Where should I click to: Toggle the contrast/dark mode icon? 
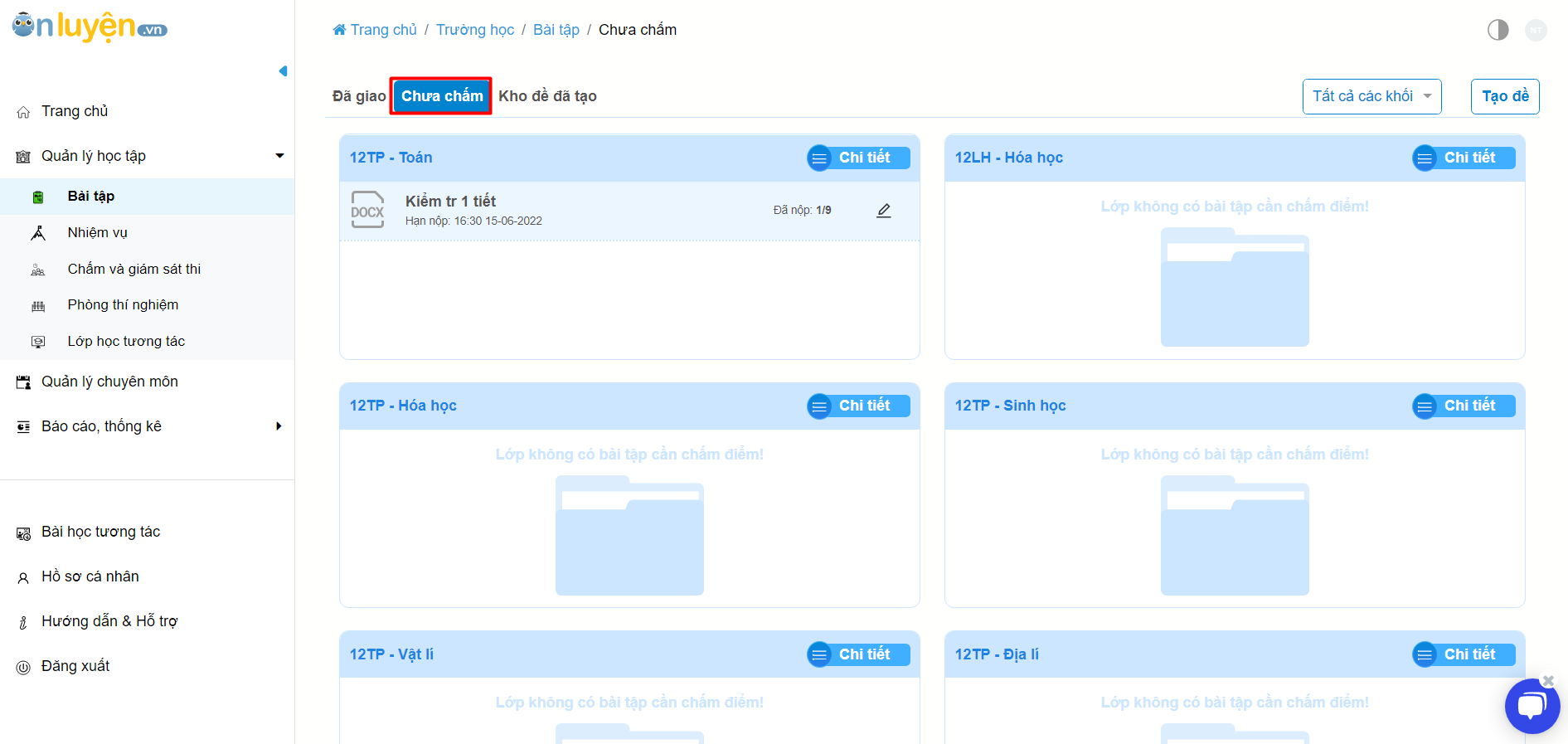tap(1498, 30)
